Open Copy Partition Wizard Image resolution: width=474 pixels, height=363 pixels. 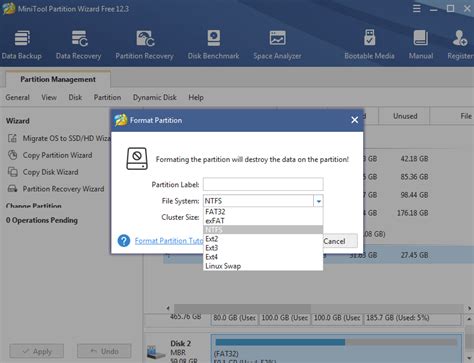tap(57, 155)
